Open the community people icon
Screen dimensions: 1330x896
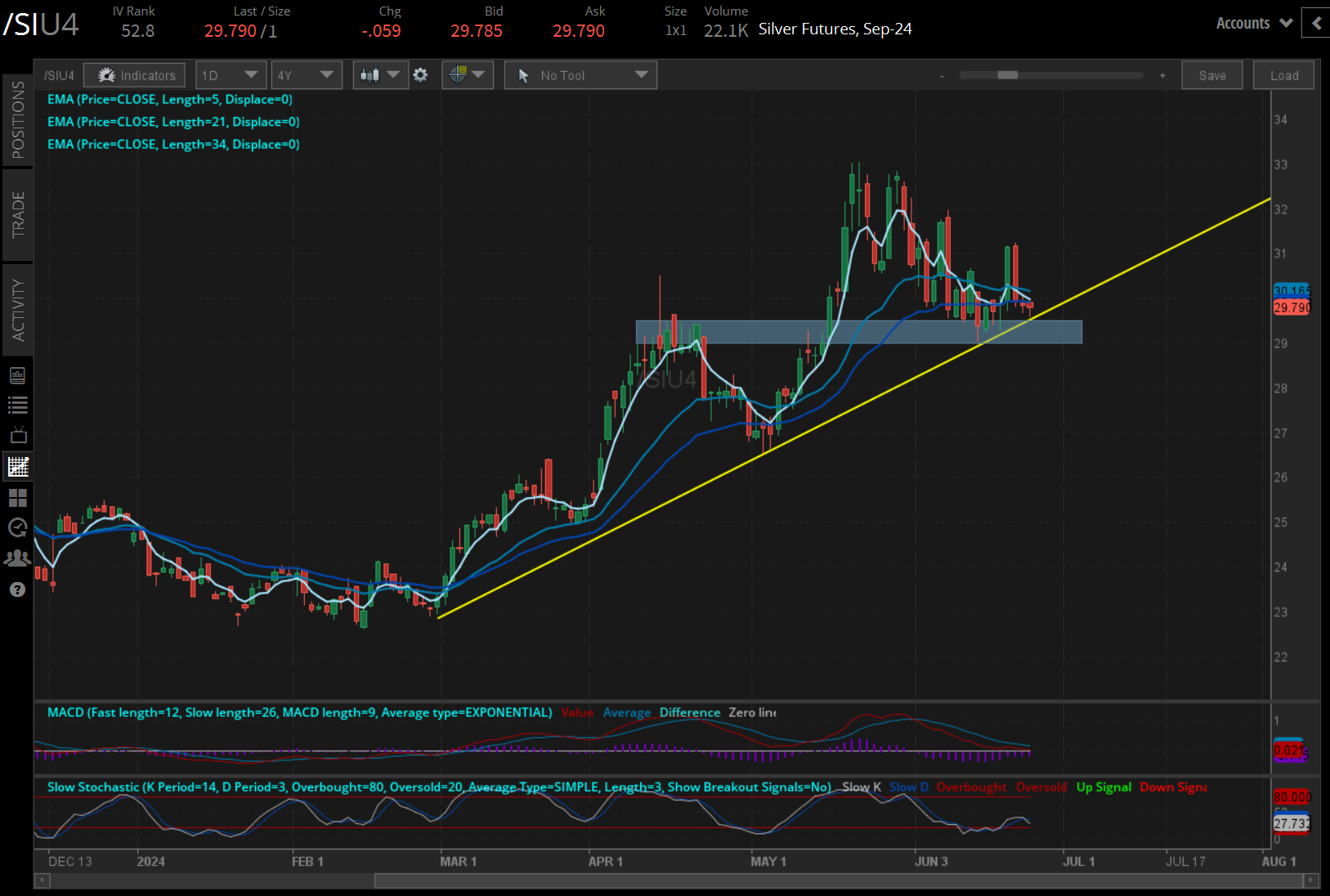coord(18,558)
